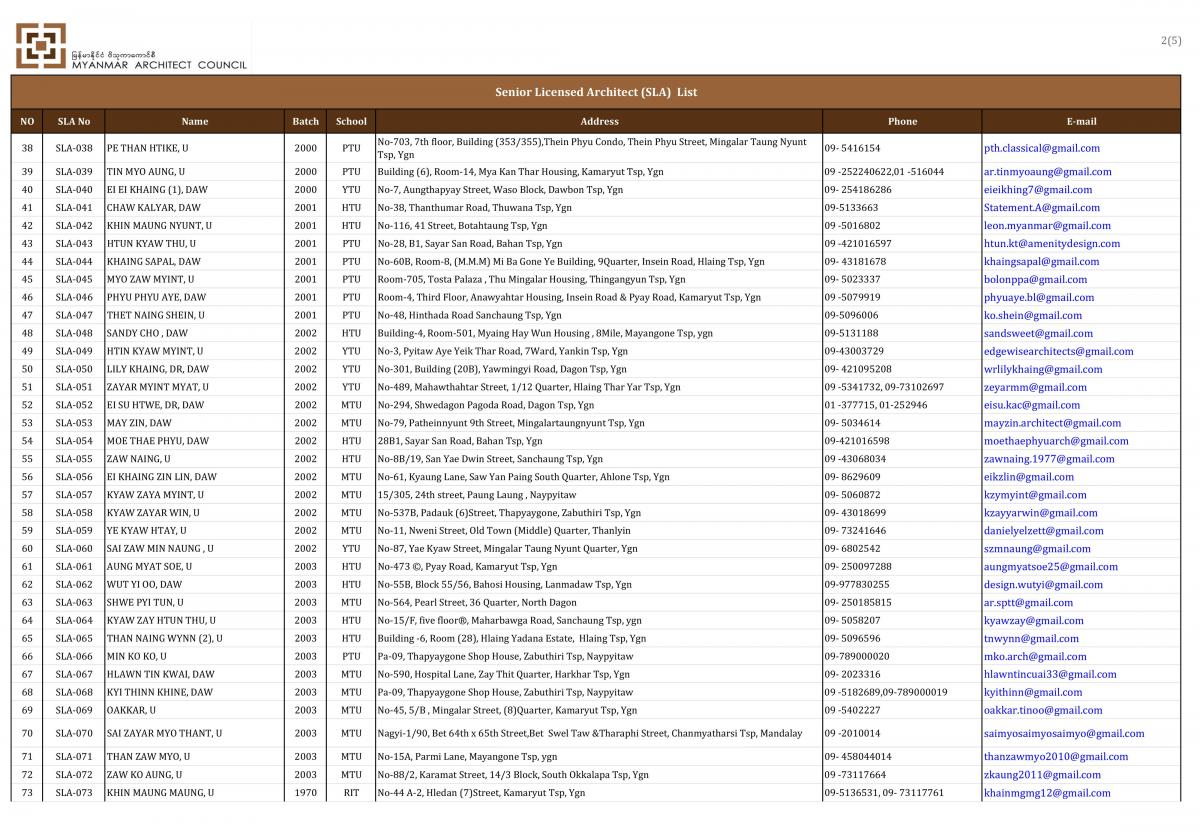Image resolution: width=1200 pixels, height=833 pixels.
Task: Open email link design.wutyi@gmail.com
Action: point(1043,585)
